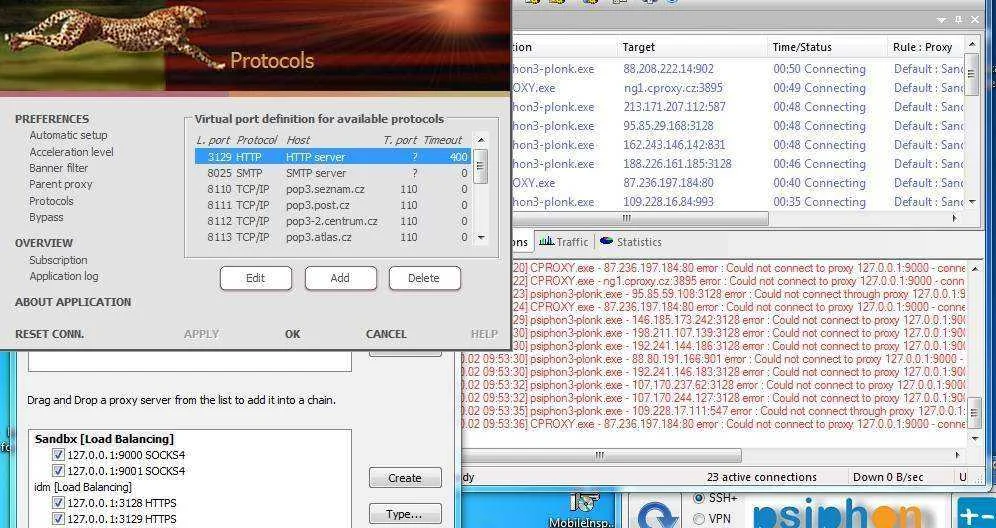Click the Edit button for protocols
This screenshot has width=996, height=528.
pos(255,278)
